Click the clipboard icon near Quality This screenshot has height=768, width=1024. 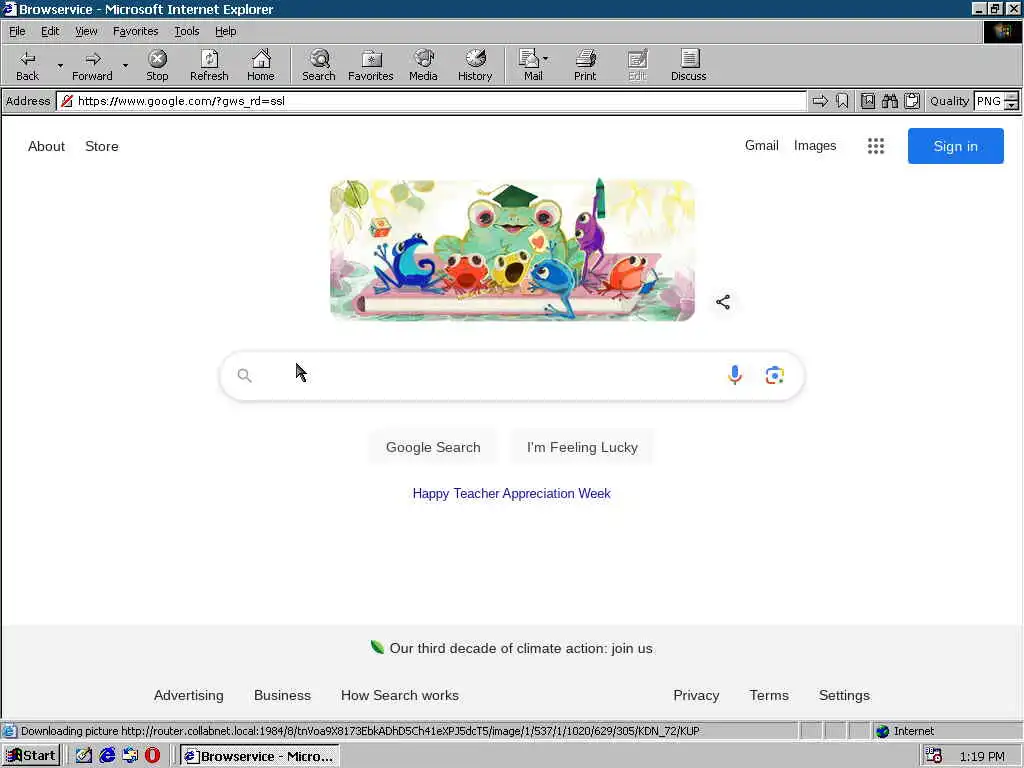click(912, 101)
